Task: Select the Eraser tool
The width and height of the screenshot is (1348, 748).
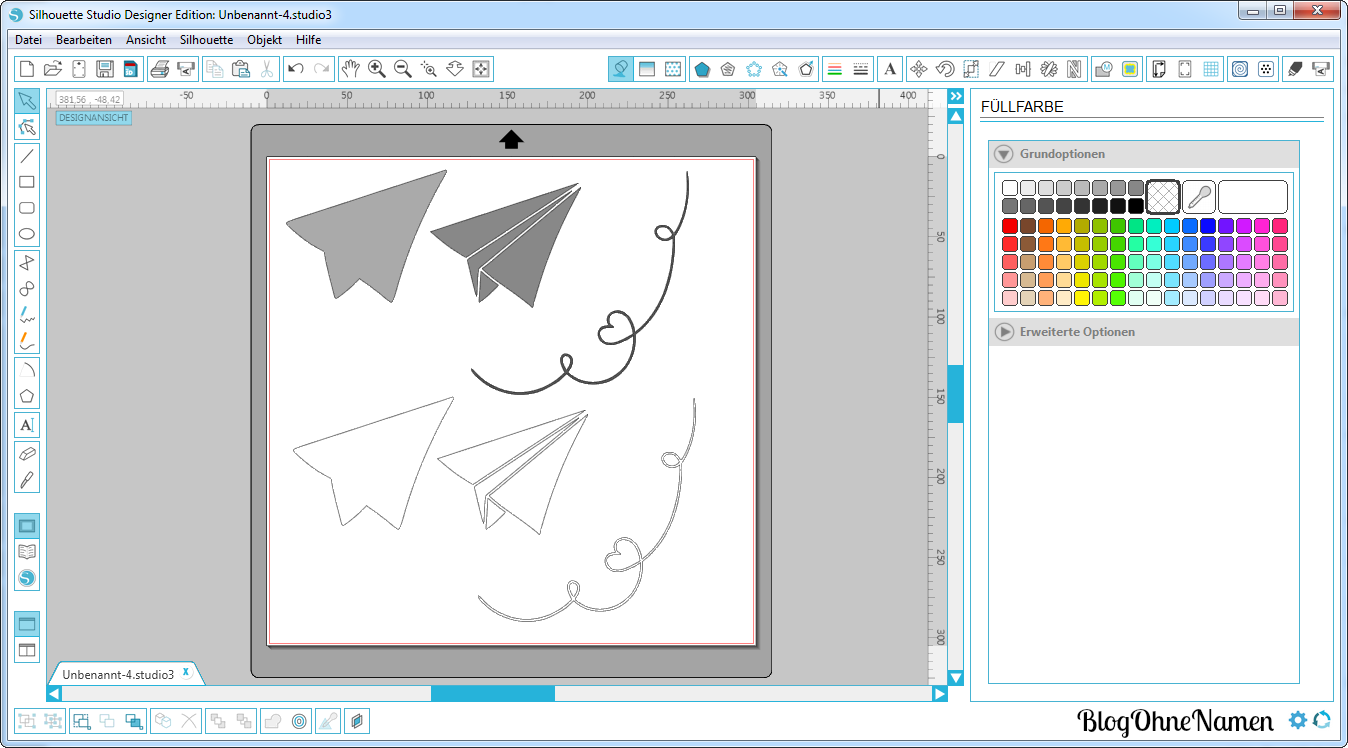Action: [27, 453]
